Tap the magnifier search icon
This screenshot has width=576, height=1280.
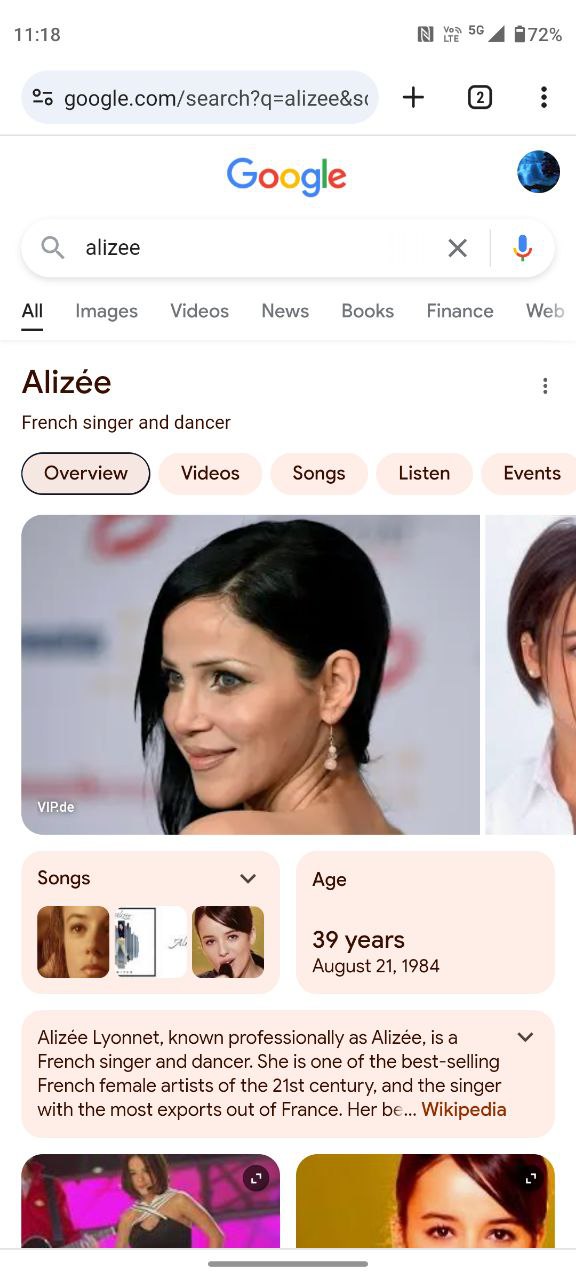pos(53,248)
